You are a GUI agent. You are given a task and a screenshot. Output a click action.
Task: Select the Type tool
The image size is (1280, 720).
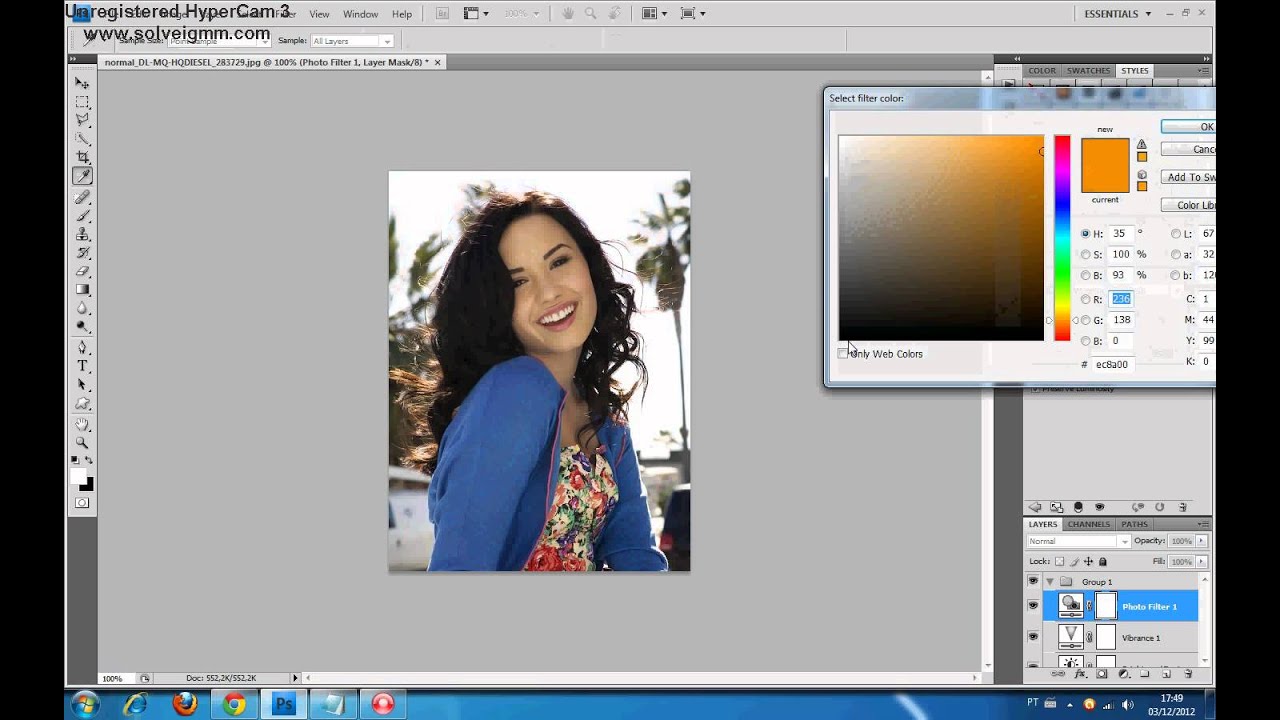click(82, 366)
